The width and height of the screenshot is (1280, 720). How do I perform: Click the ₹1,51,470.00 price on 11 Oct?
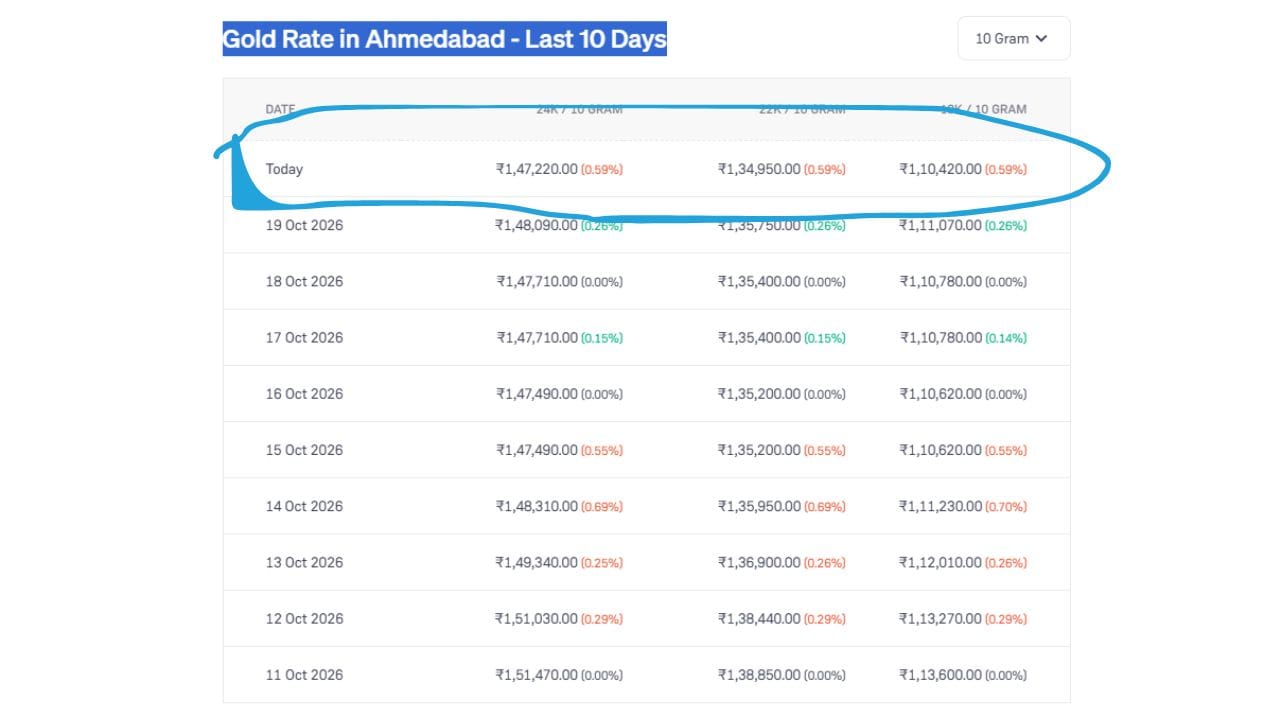pyautogui.click(x=536, y=674)
